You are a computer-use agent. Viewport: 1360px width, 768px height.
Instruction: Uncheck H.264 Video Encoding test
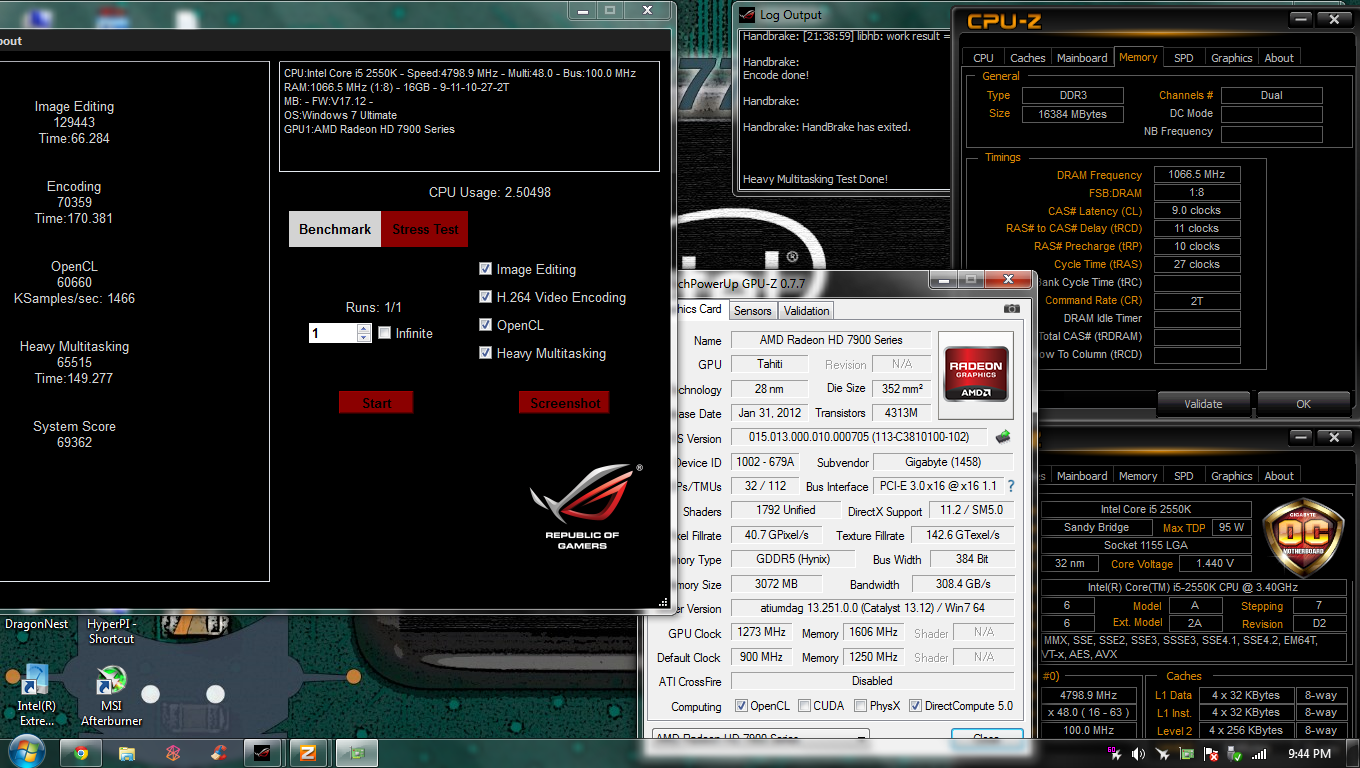(485, 297)
